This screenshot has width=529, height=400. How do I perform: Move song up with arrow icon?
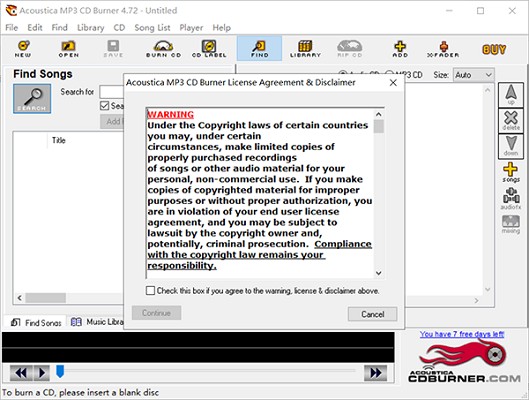(511, 95)
